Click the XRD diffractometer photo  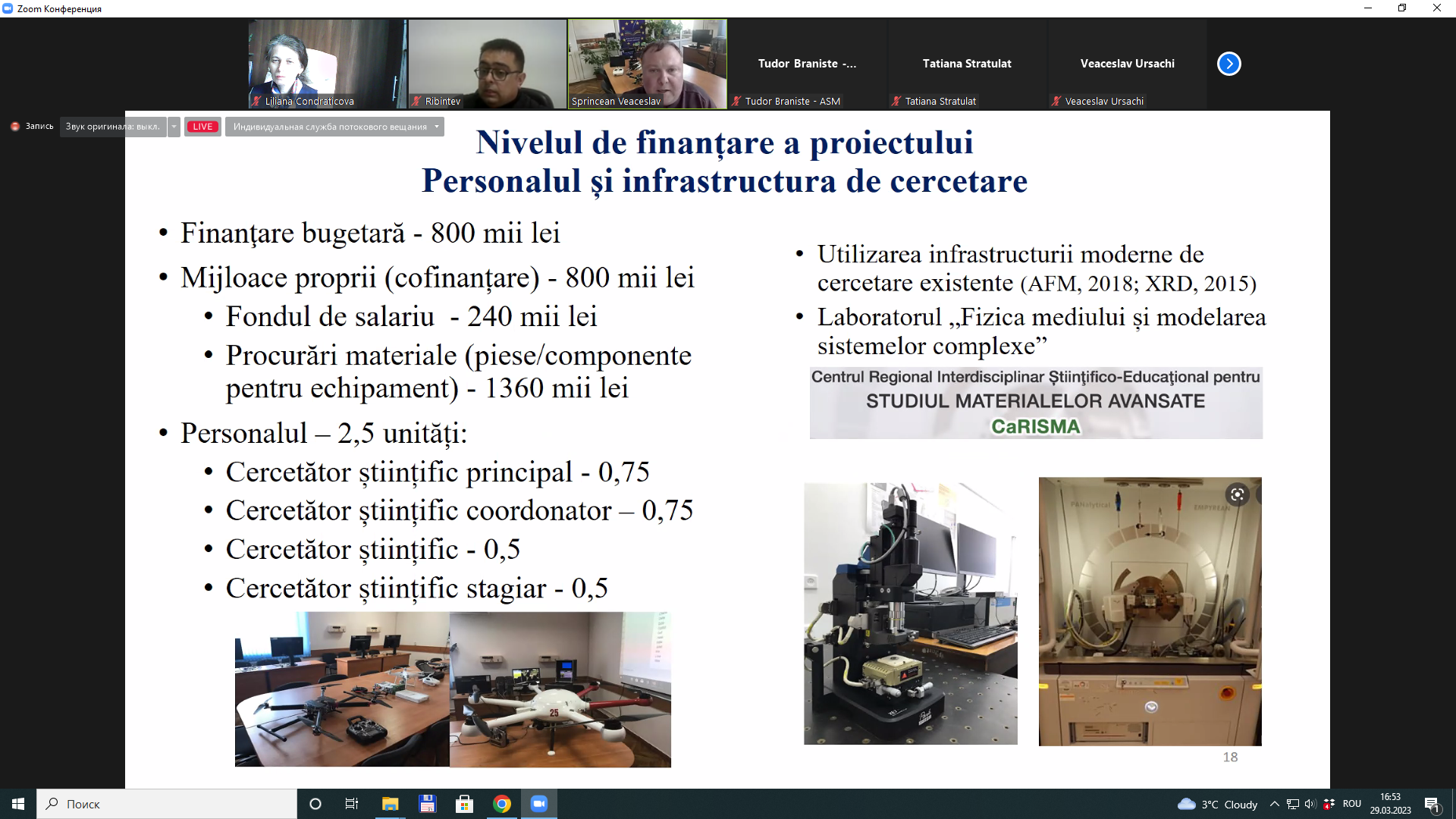(x=1150, y=611)
